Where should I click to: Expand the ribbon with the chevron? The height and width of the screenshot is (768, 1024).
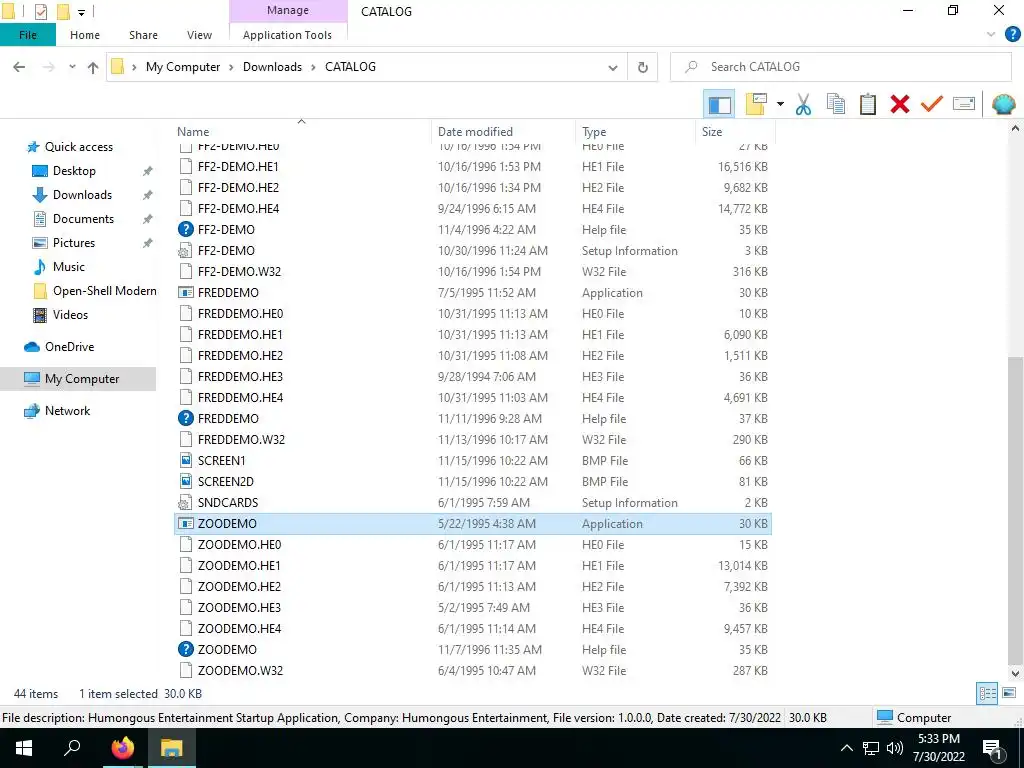[991, 35]
